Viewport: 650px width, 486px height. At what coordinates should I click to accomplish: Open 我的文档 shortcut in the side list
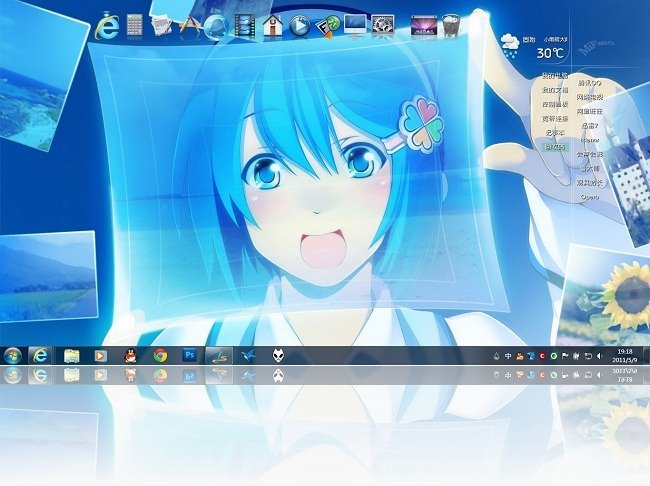555,90
